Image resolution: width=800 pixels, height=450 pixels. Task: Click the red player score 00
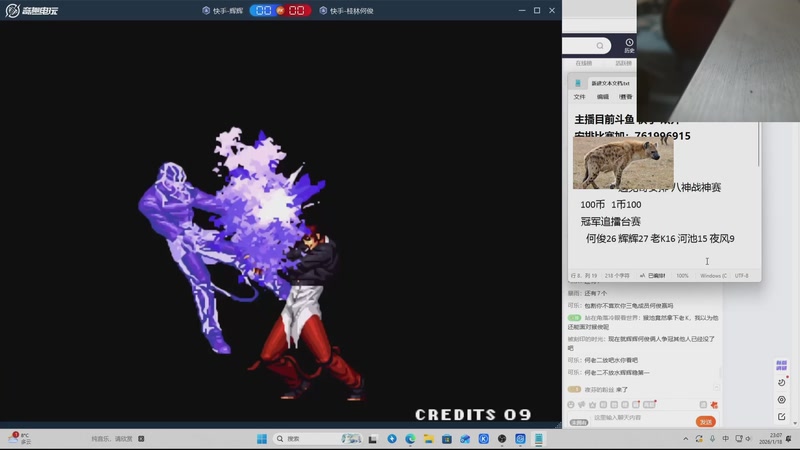(296, 10)
